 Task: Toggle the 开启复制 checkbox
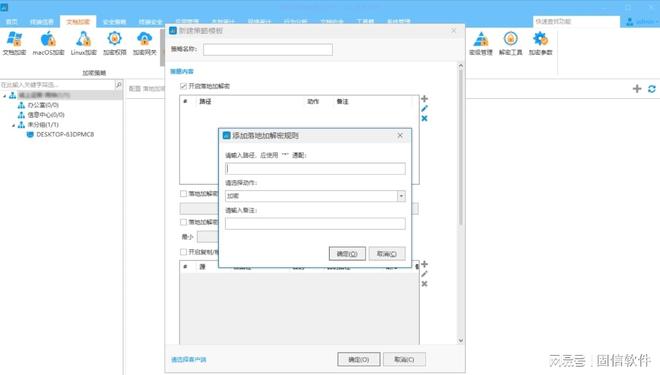[x=183, y=252]
